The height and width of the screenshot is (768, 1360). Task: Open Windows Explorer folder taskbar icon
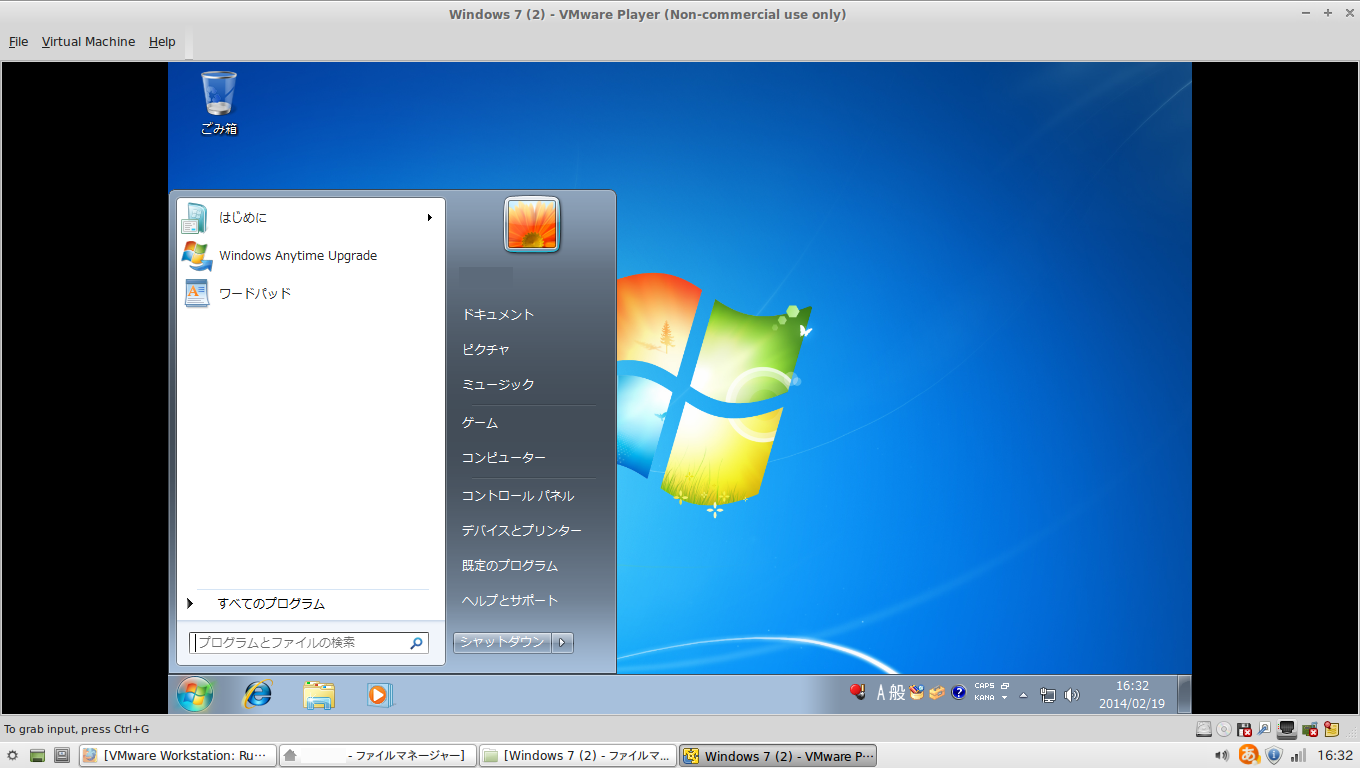(319, 695)
